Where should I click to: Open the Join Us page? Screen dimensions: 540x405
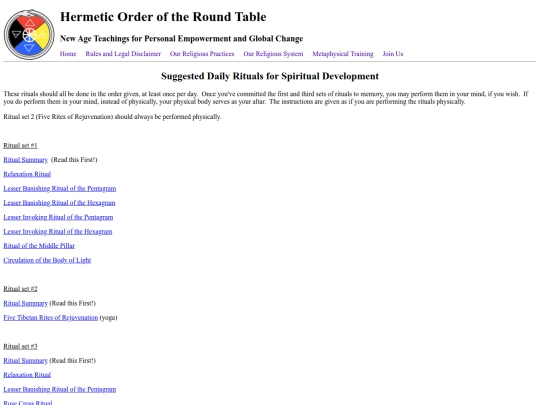[393, 54]
